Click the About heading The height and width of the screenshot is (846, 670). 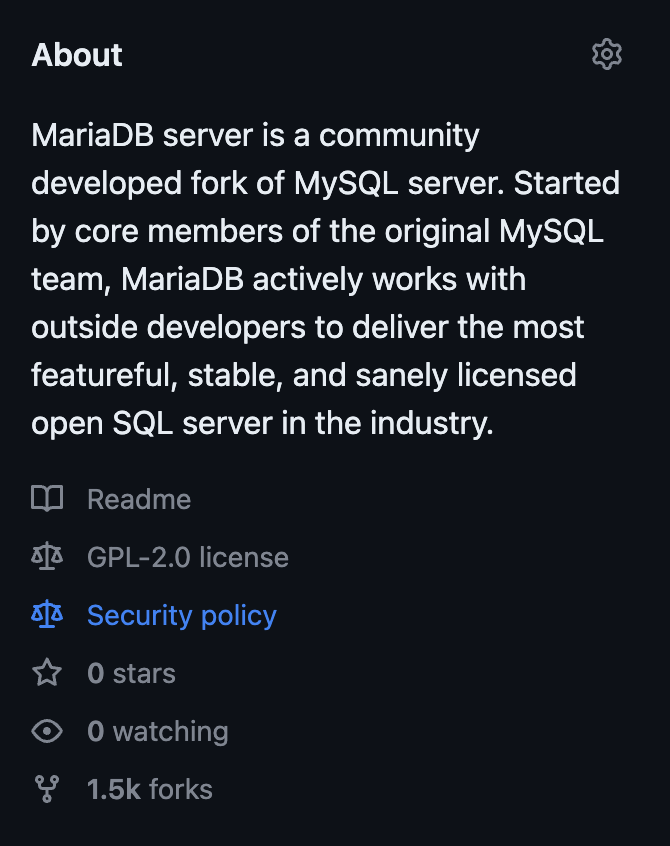coord(77,54)
